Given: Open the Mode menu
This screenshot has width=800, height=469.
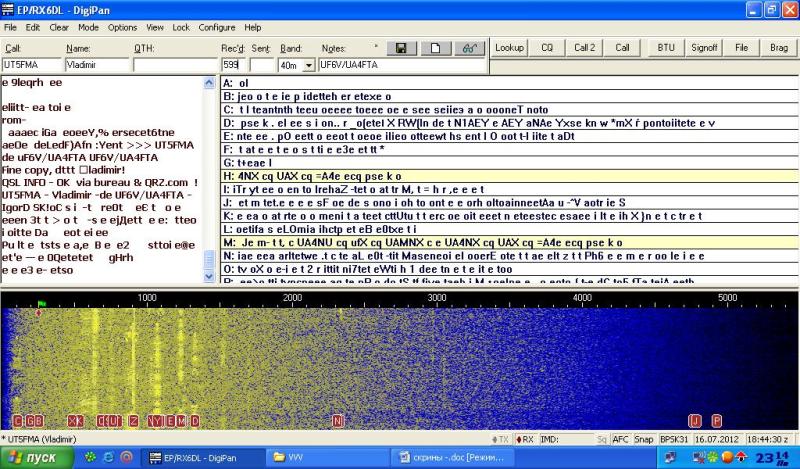Looking at the screenshot, I should 88,28.
